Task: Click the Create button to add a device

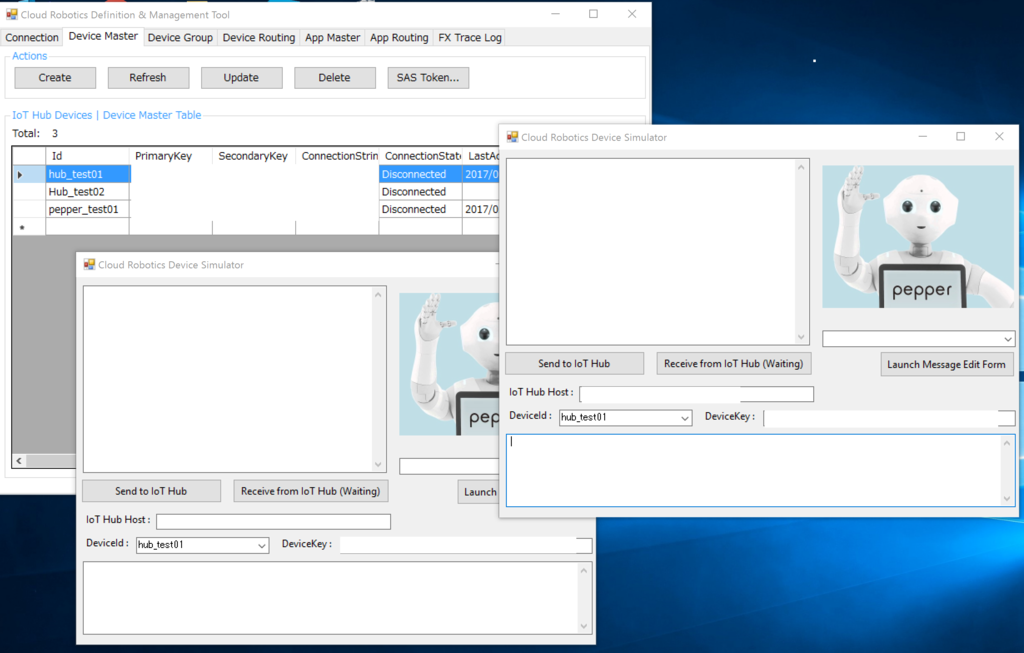Action: 54,77
